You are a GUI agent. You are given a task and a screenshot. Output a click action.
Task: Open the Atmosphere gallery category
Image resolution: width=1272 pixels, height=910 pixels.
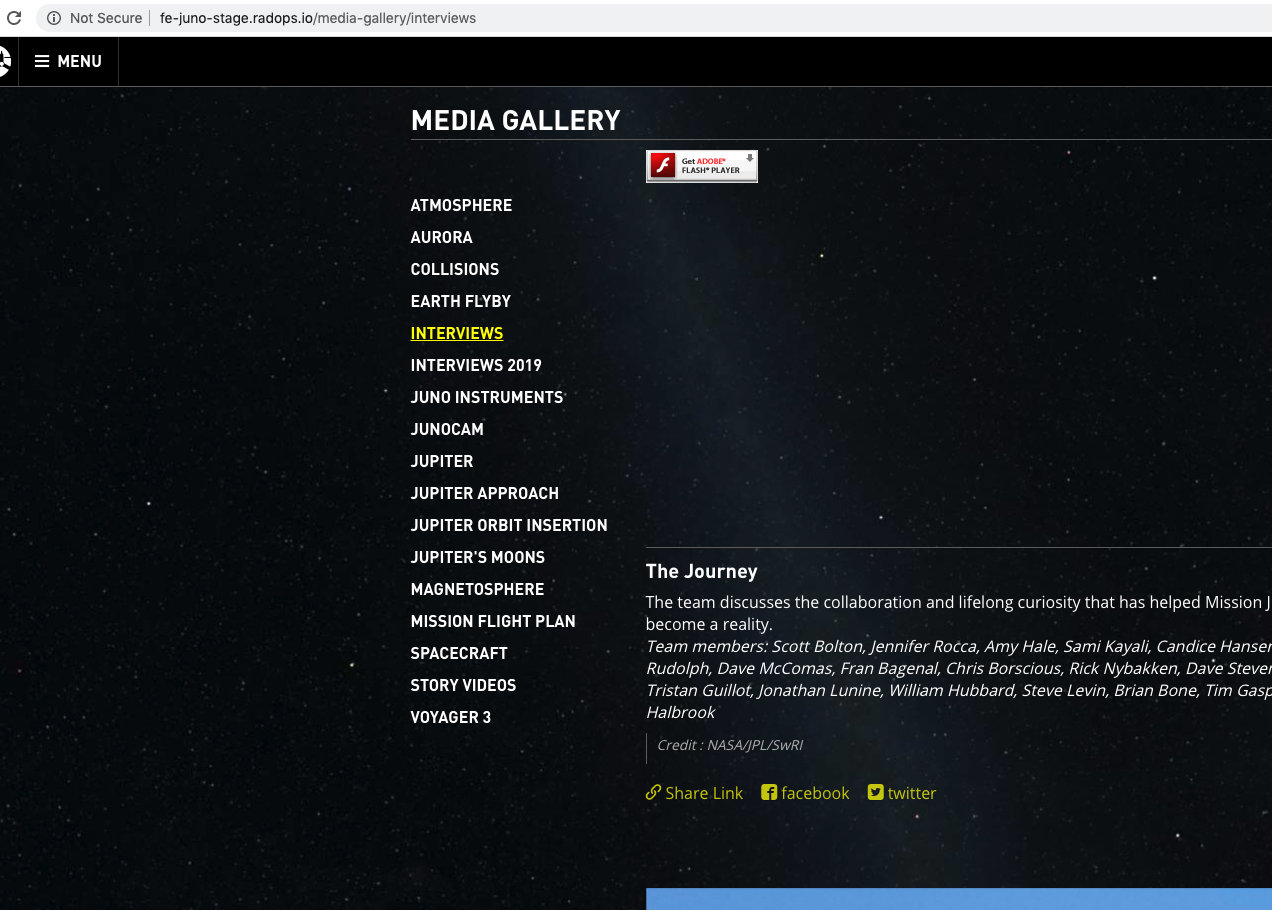pyautogui.click(x=461, y=205)
